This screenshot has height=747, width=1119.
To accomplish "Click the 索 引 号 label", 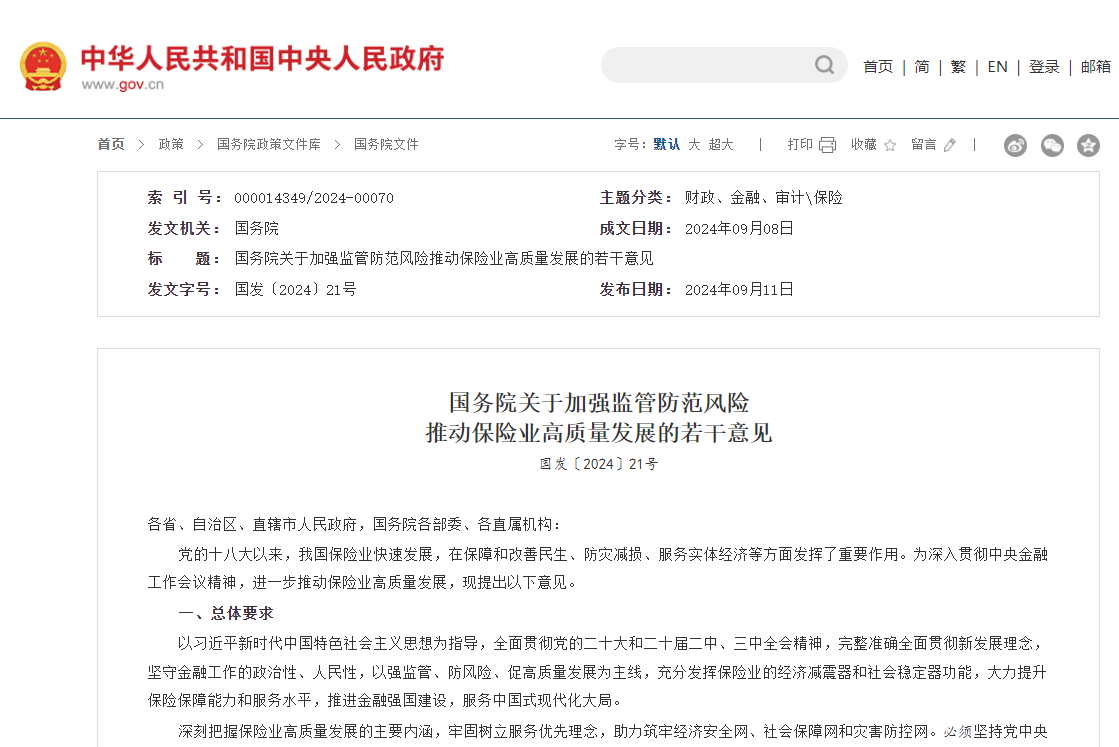I will tap(185, 198).
